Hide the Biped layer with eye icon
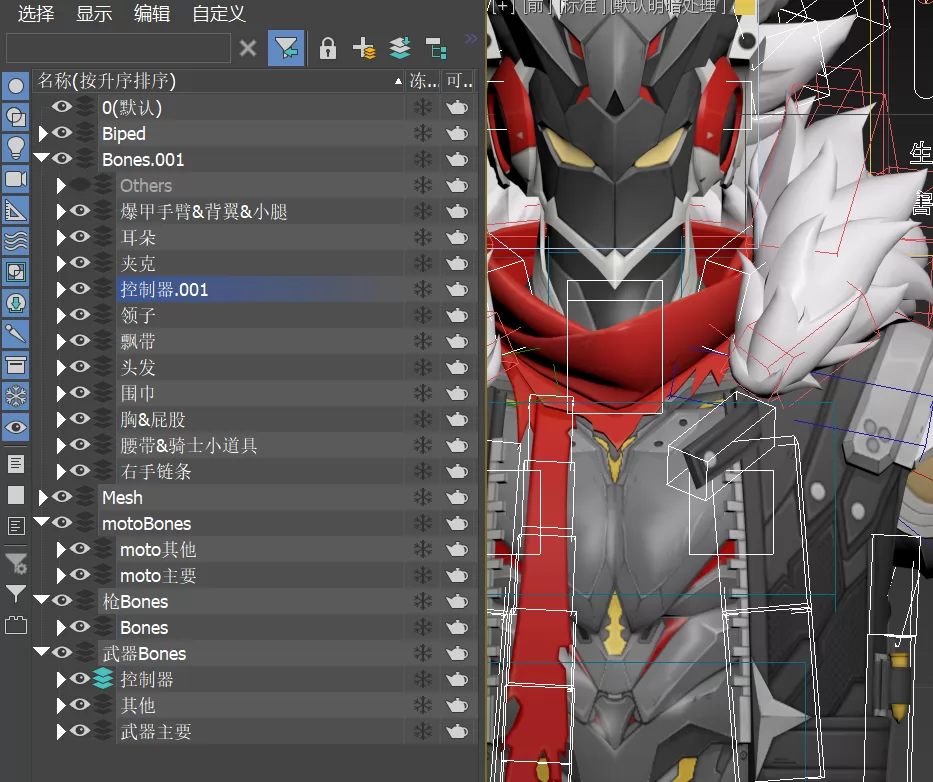 [61, 133]
